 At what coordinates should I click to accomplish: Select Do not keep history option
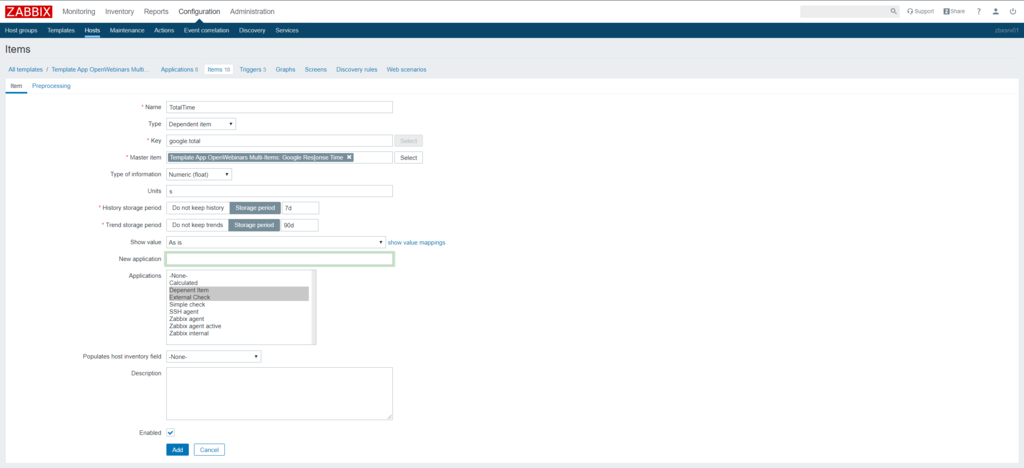(x=197, y=208)
